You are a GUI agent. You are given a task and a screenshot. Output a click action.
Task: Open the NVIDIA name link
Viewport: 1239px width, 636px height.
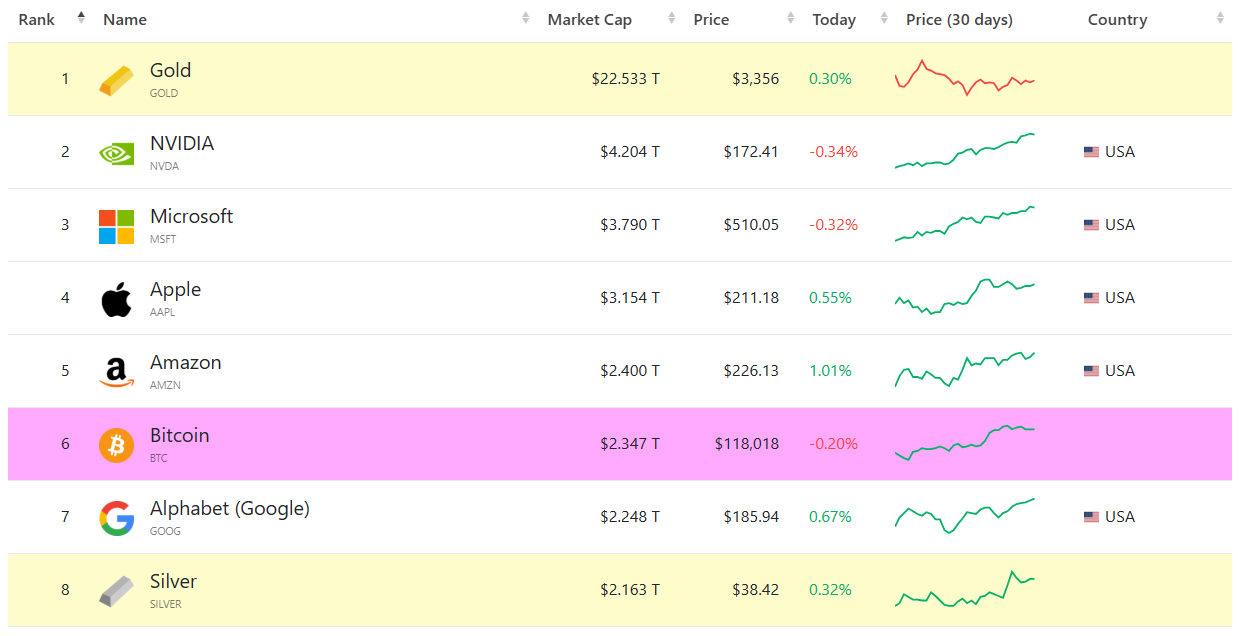pos(182,144)
